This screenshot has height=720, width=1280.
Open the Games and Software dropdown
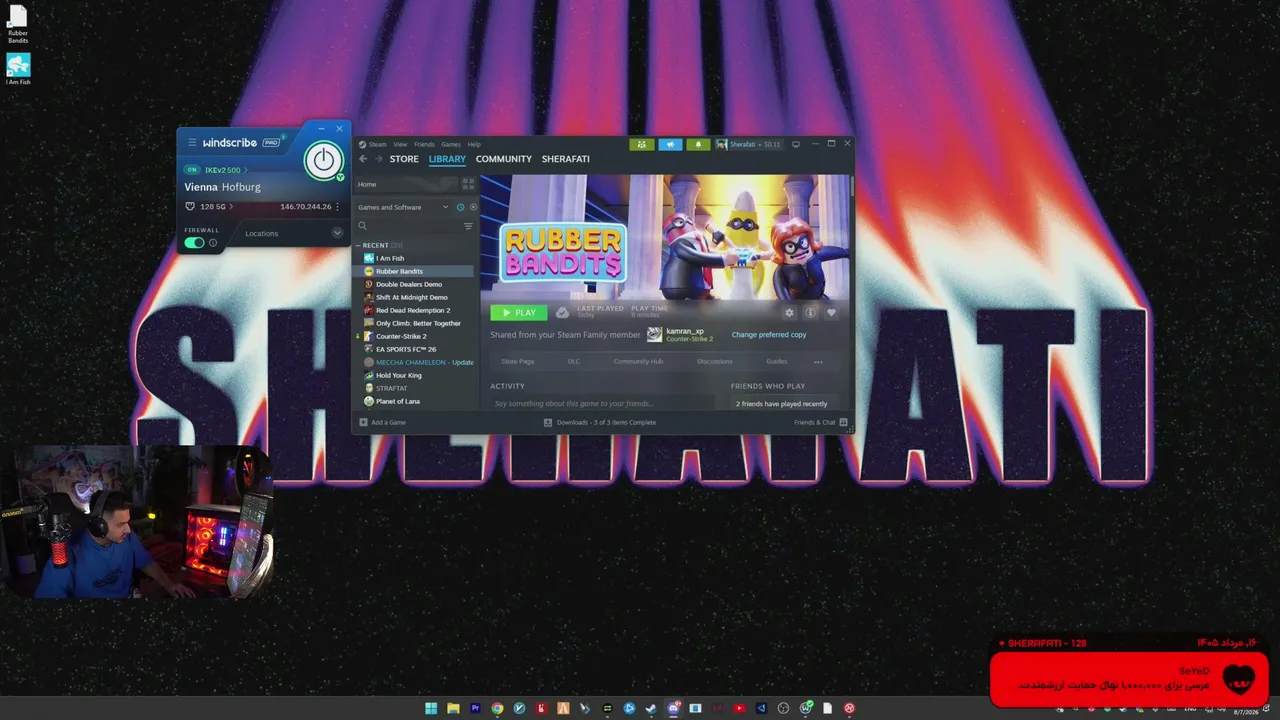tap(403, 207)
